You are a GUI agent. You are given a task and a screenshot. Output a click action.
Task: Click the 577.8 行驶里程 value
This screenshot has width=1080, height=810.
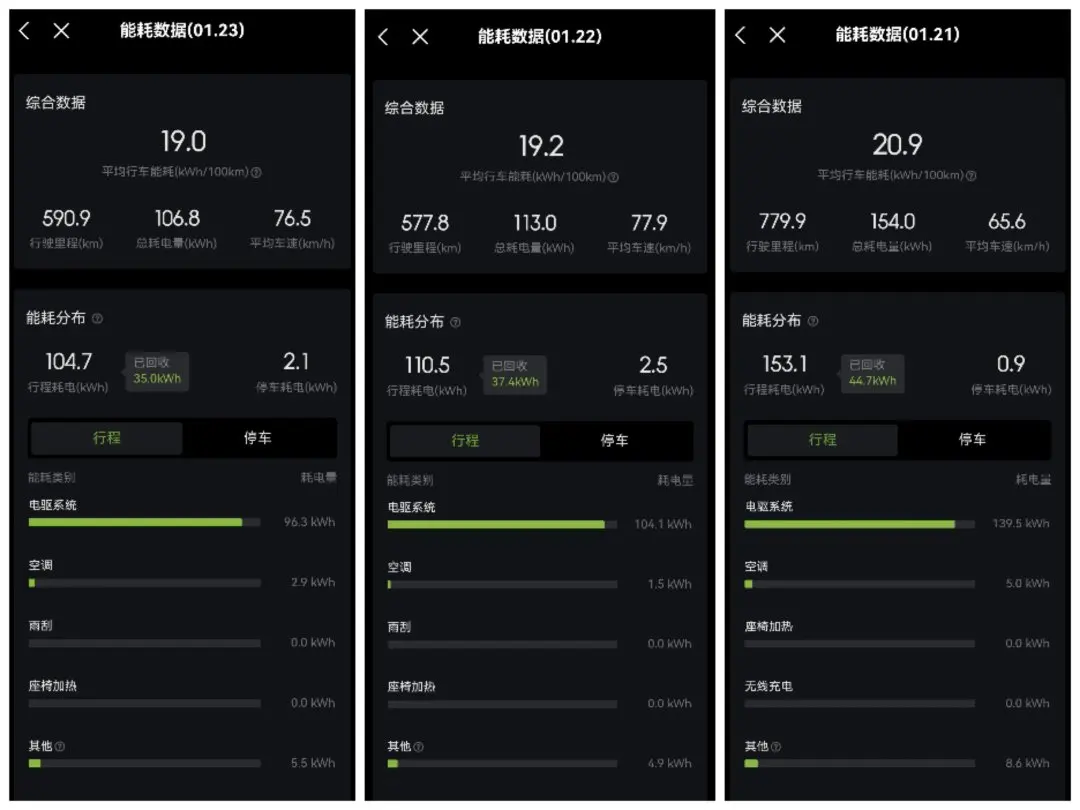pyautogui.click(x=425, y=223)
